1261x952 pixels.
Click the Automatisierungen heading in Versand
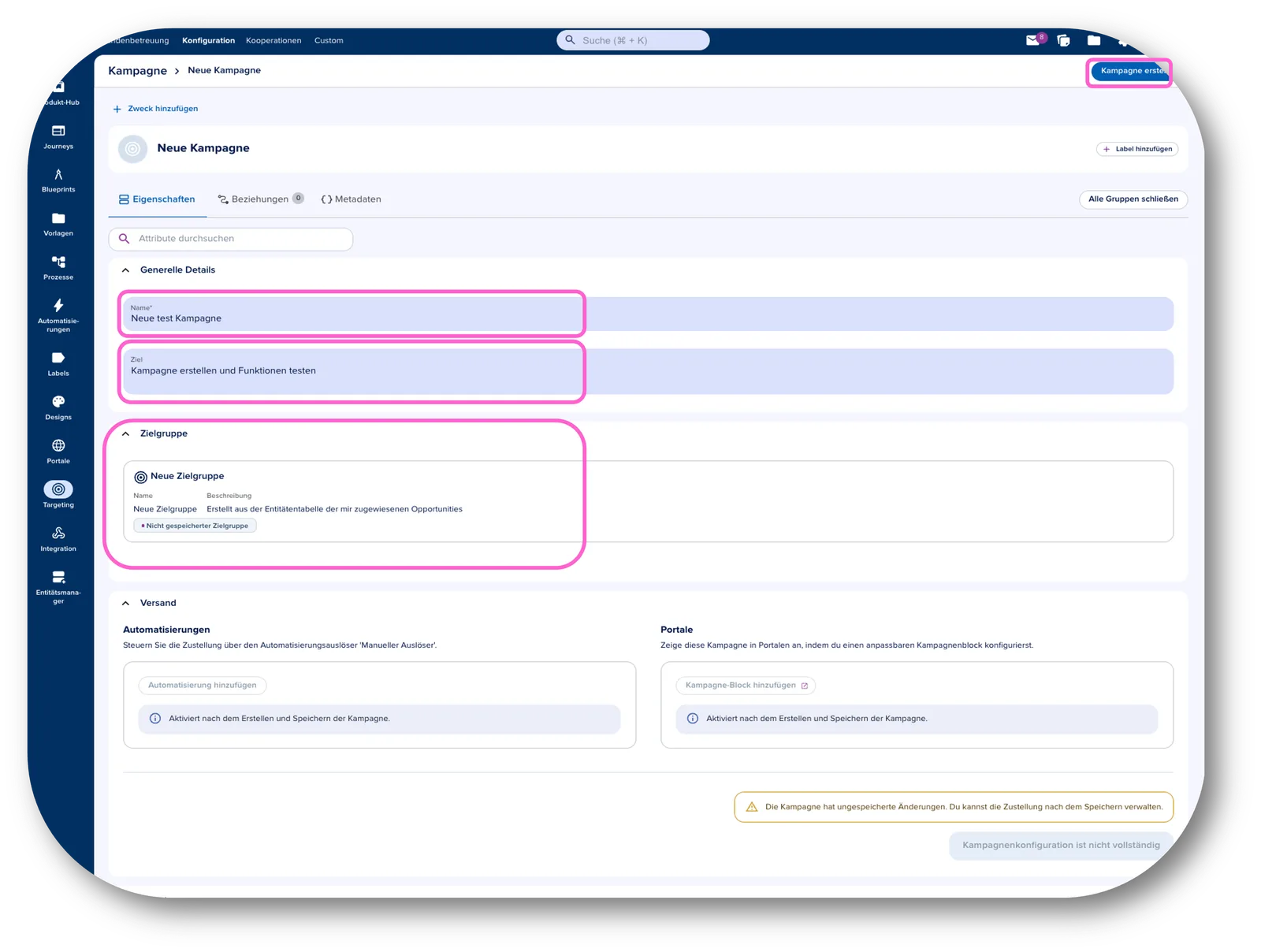[166, 630]
